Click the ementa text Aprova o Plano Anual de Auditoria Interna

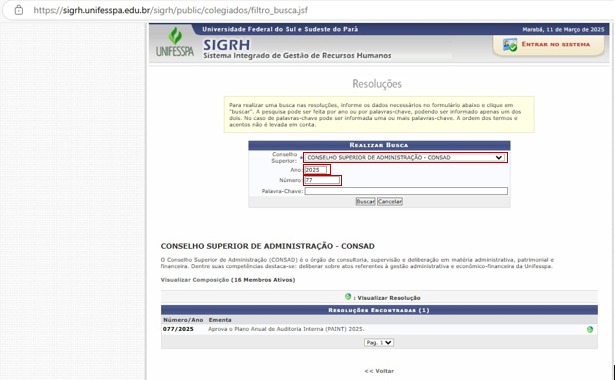click(x=286, y=329)
